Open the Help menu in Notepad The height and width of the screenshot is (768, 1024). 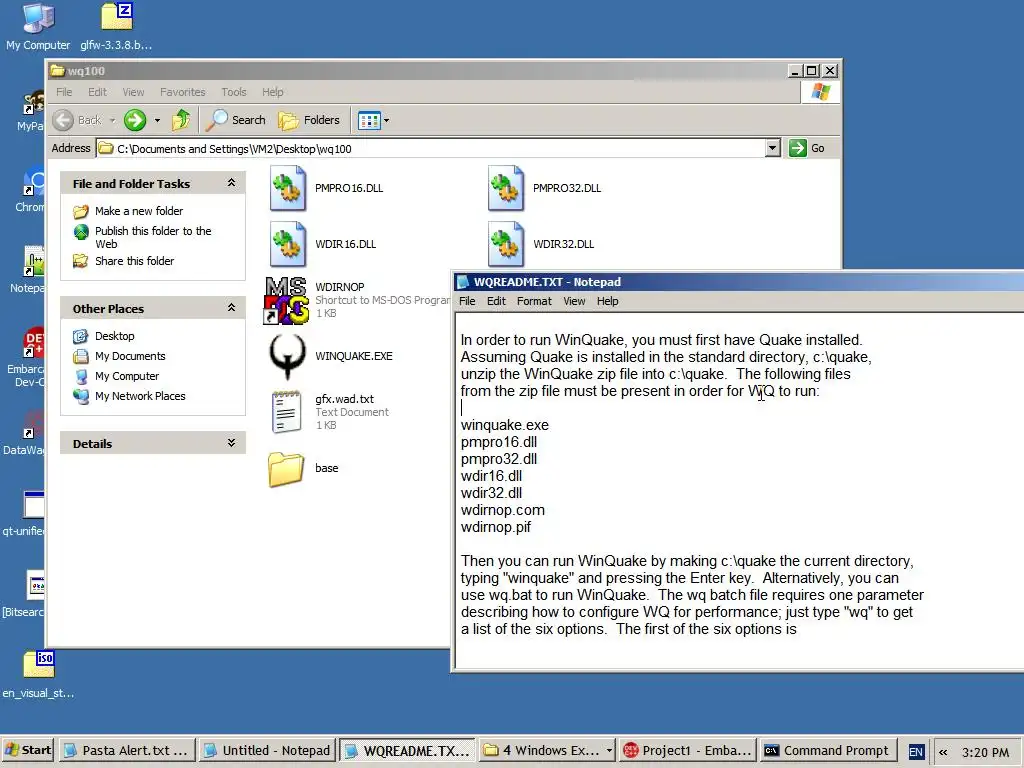coord(607,301)
